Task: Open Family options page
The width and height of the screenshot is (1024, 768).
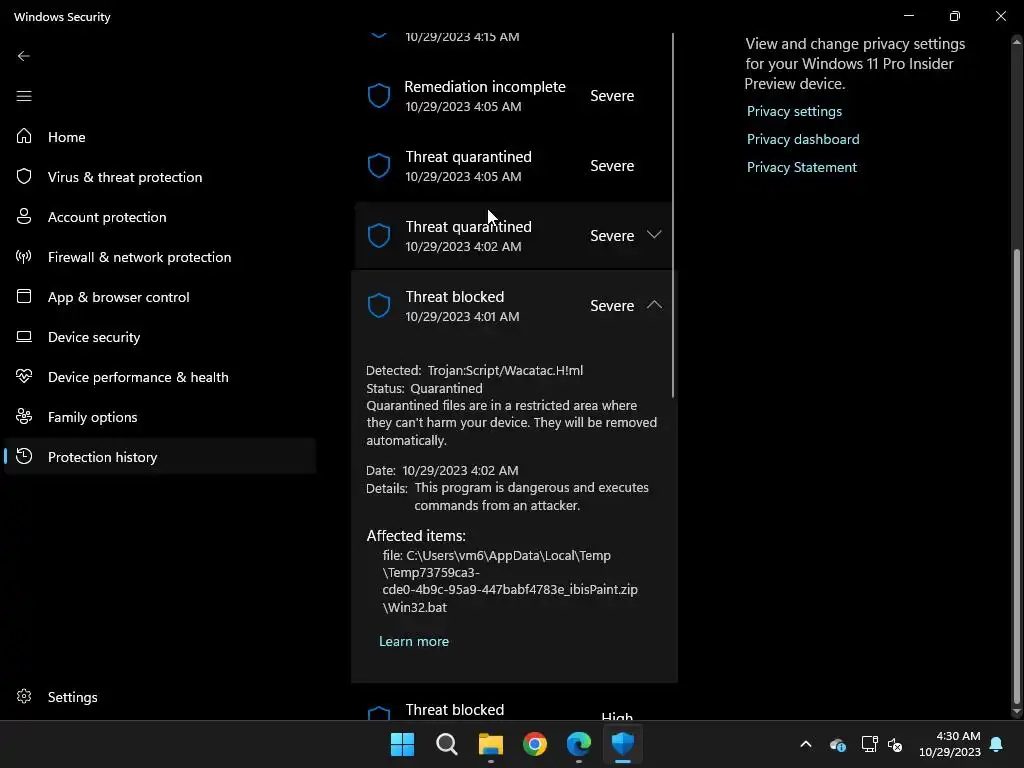Action: point(161,417)
